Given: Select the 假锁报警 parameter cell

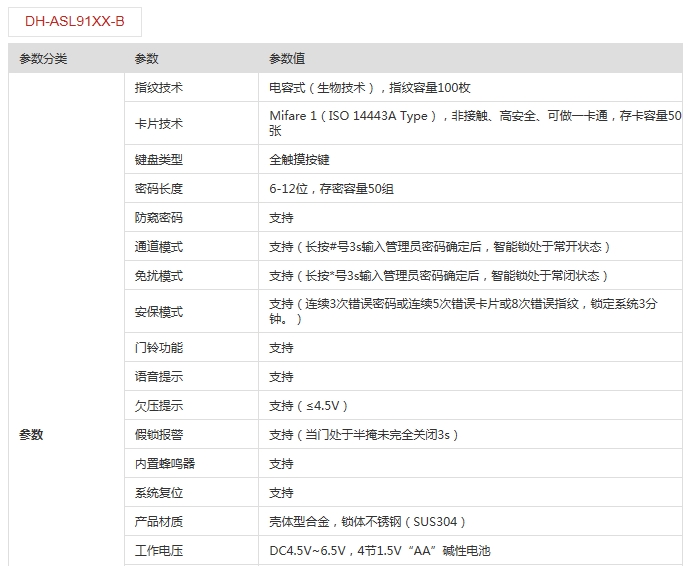Looking at the screenshot, I should pyautogui.click(x=192, y=435).
